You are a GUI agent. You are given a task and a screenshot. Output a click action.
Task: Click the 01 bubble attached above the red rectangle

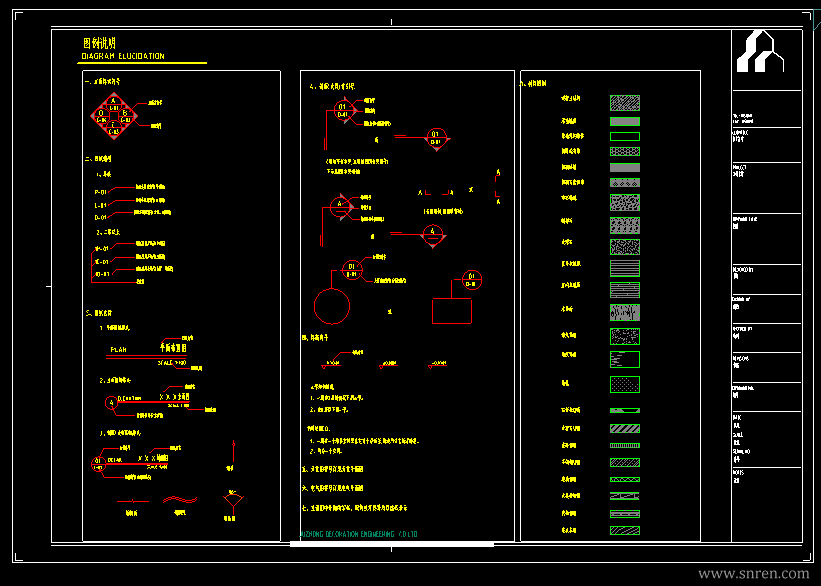pyautogui.click(x=472, y=280)
